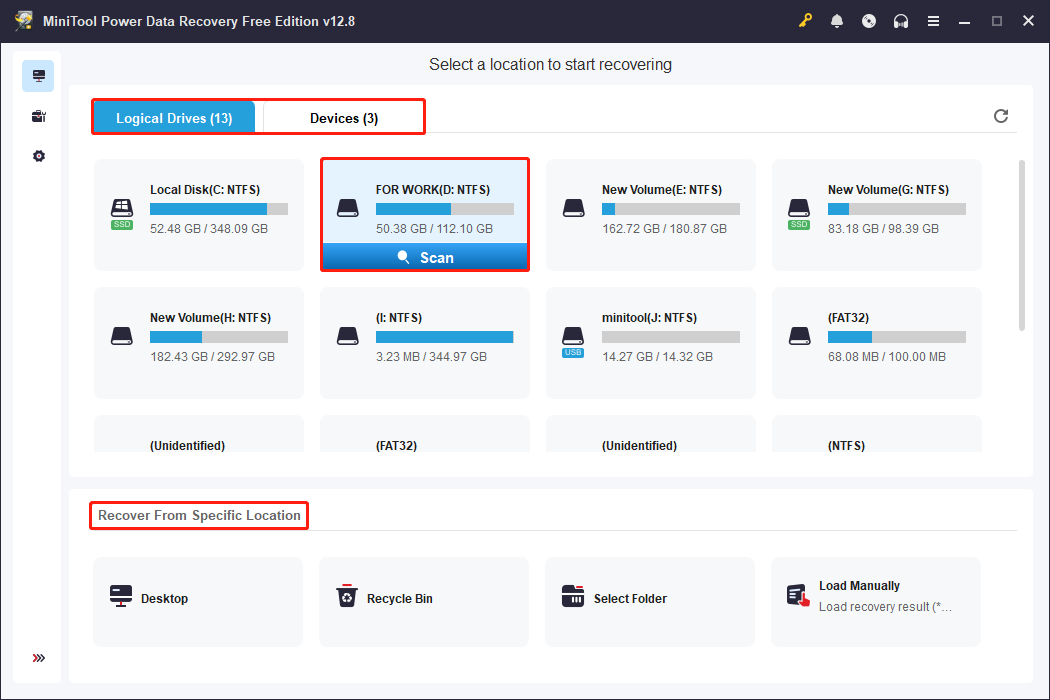This screenshot has width=1050, height=700.
Task: Click the key register icon in title bar
Action: point(806,21)
